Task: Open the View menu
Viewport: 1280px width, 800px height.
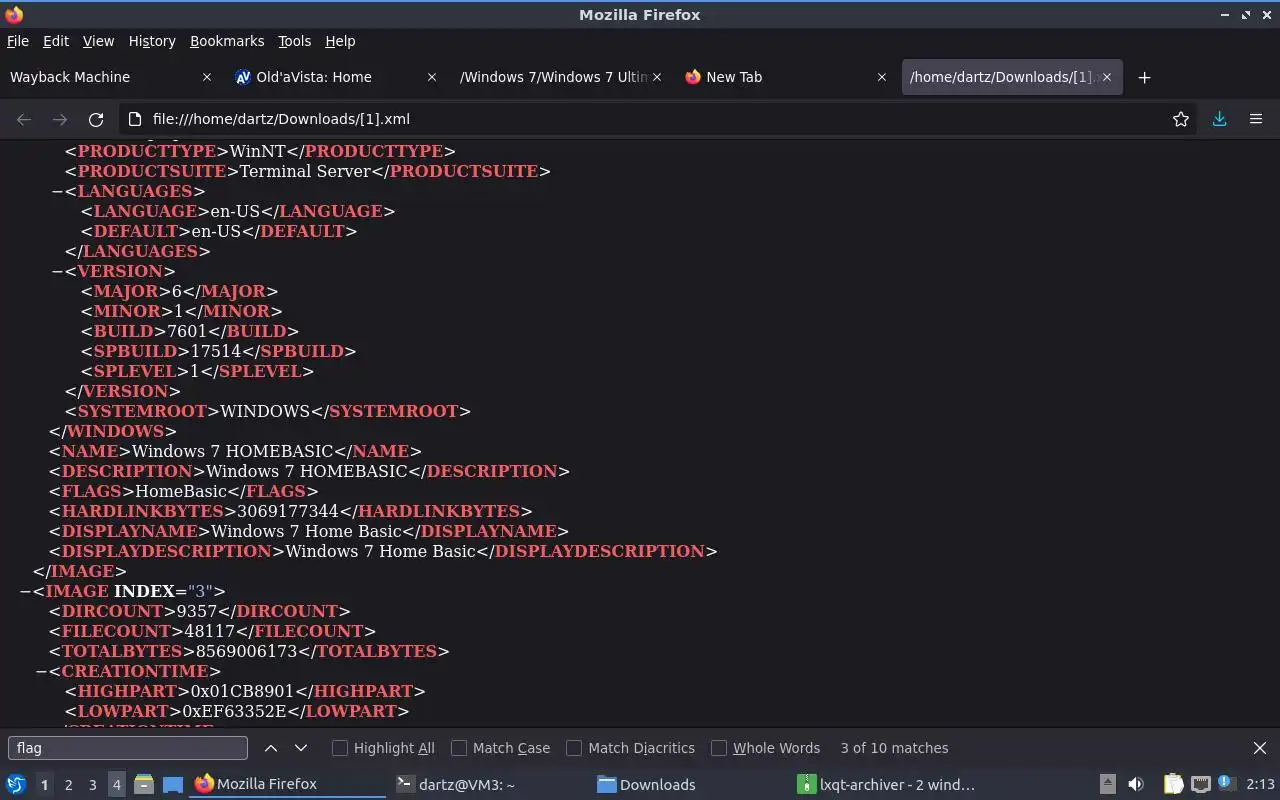Action: [98, 41]
